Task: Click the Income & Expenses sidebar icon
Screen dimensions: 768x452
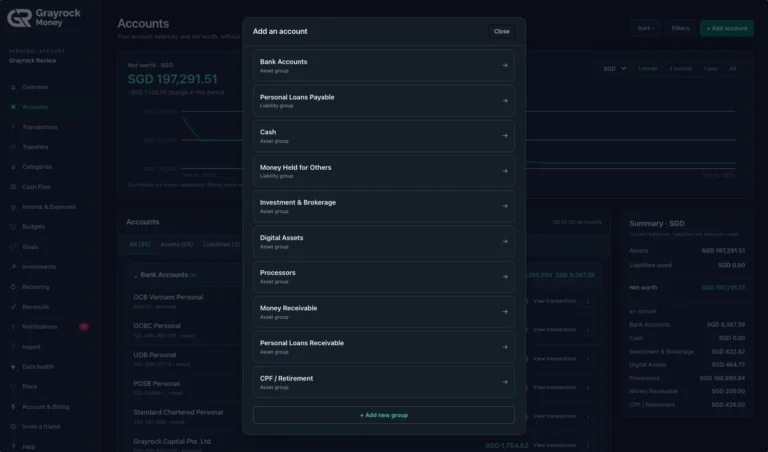Action: coord(13,207)
